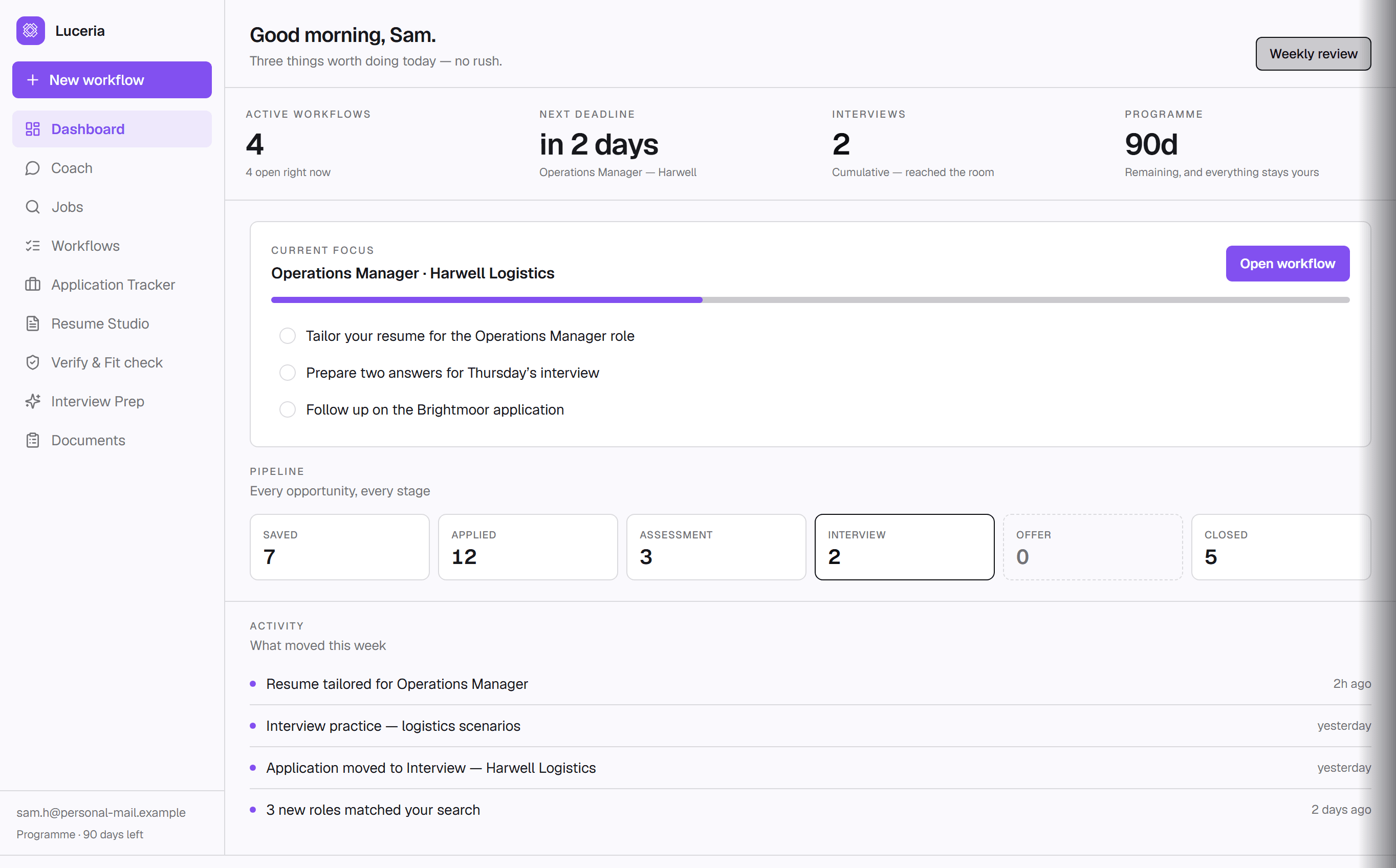Select the Interview pipeline card
Viewport: 1396px width, 868px height.
pyautogui.click(x=905, y=547)
